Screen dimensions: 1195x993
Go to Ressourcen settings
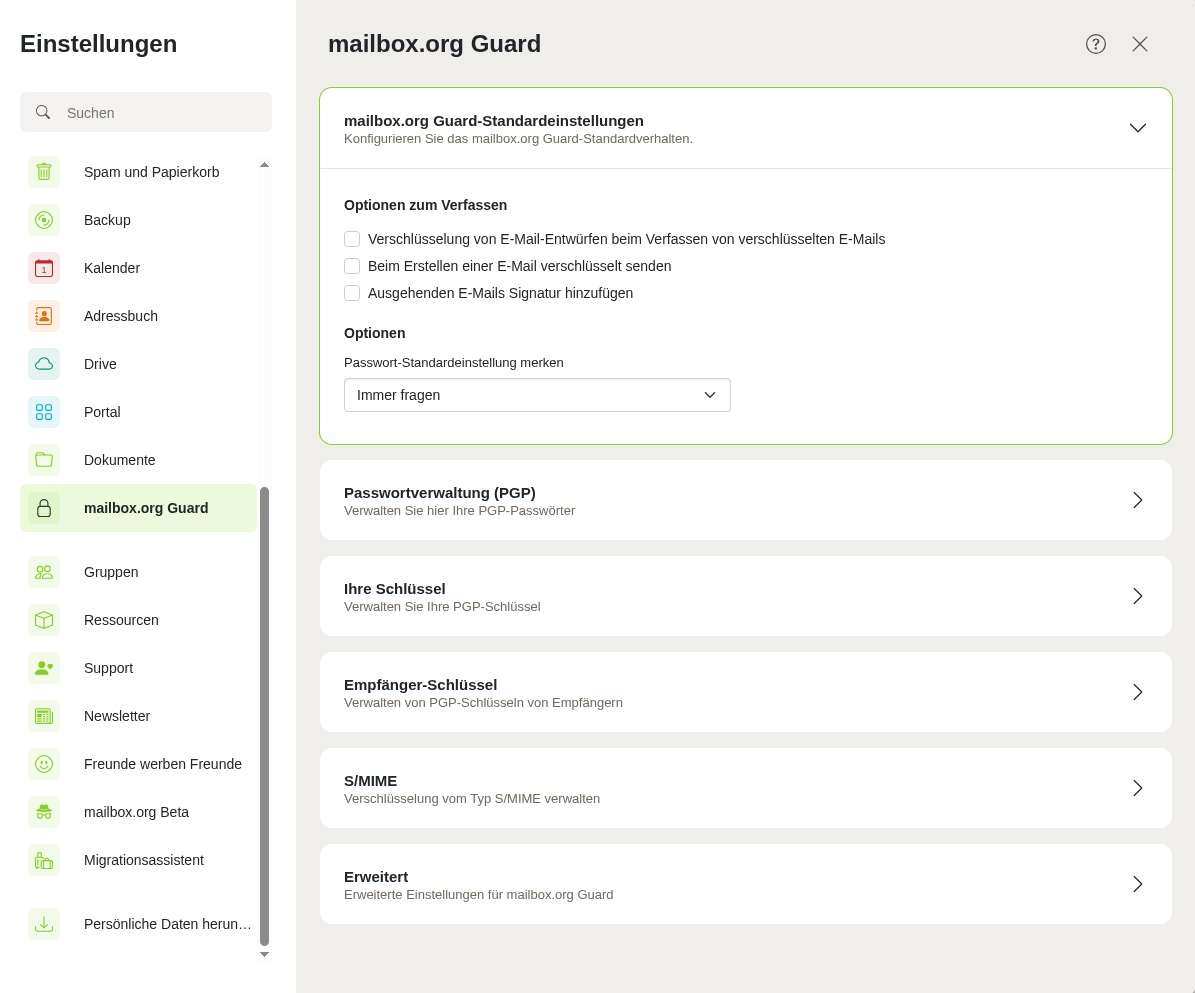(x=139, y=620)
